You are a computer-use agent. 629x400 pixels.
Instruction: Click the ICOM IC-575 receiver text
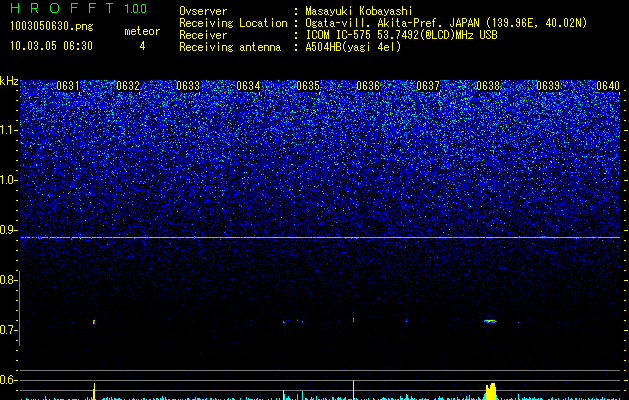click(x=401, y=35)
